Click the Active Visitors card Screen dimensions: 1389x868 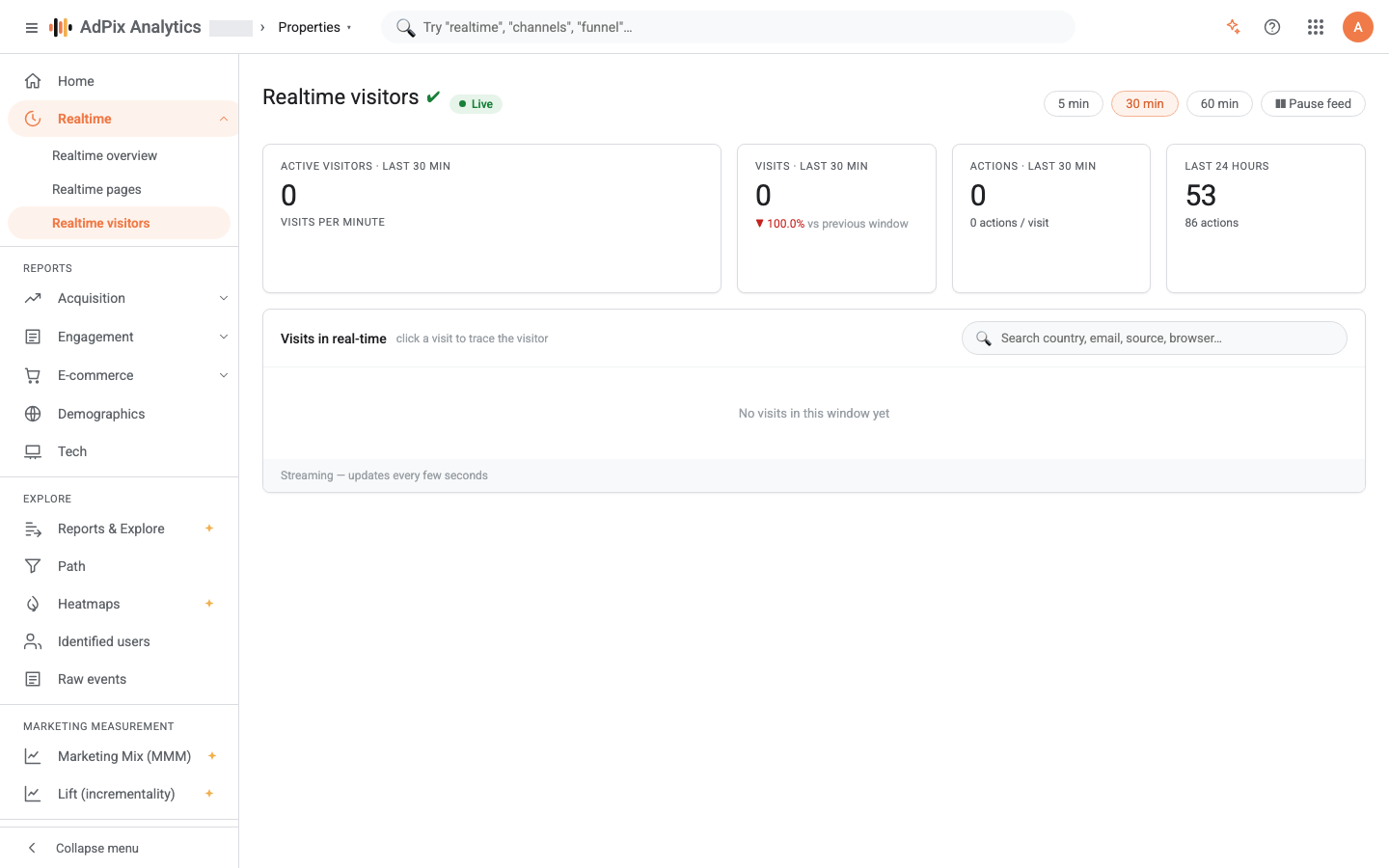(x=492, y=218)
